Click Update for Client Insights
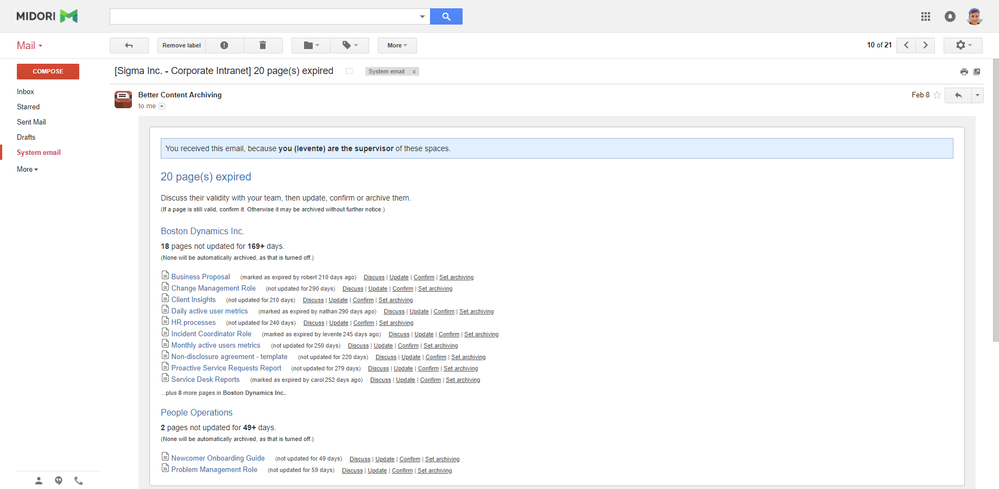Image resolution: width=999 pixels, height=489 pixels. point(338,300)
